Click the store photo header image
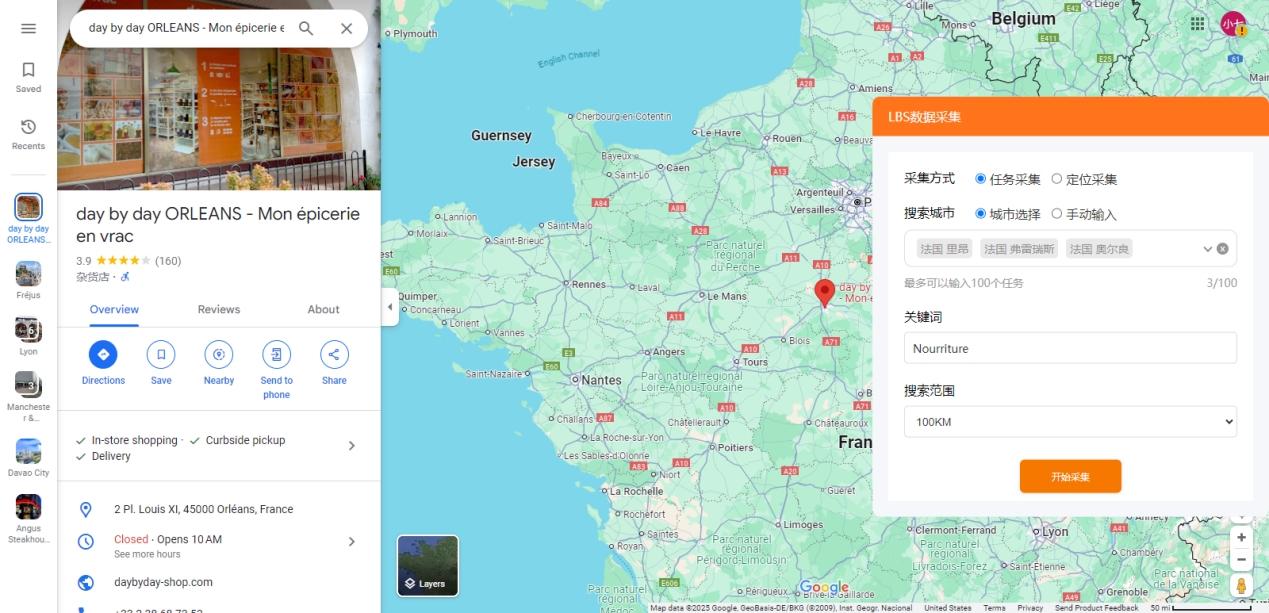 (x=219, y=119)
